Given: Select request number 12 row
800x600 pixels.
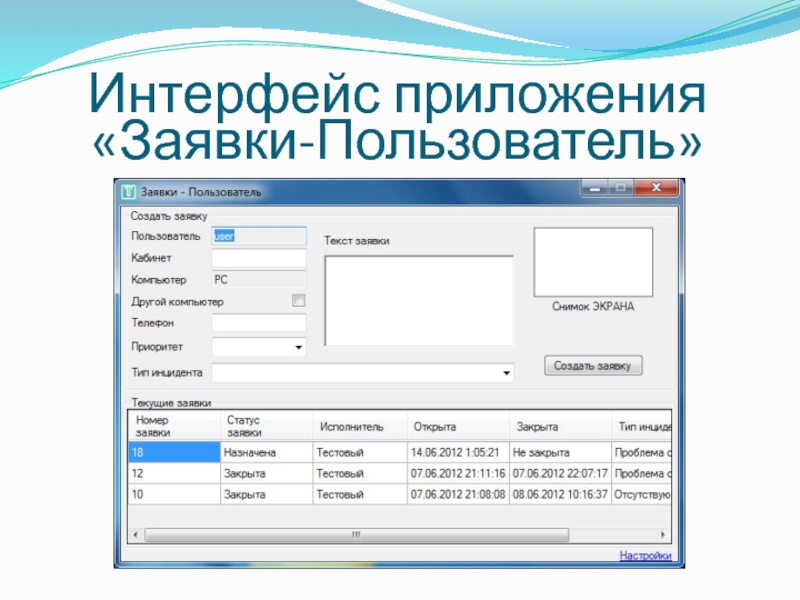Looking at the screenshot, I should tap(173, 473).
